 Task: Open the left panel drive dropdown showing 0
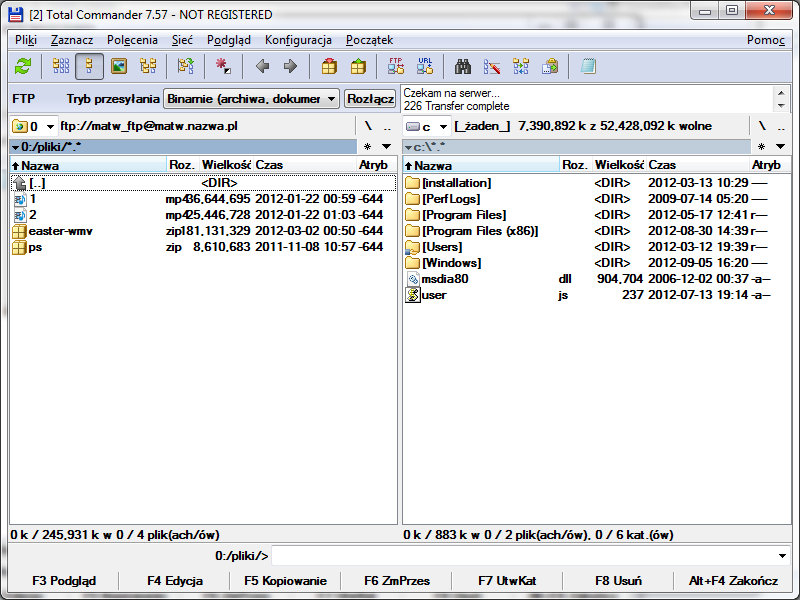click(x=33, y=126)
